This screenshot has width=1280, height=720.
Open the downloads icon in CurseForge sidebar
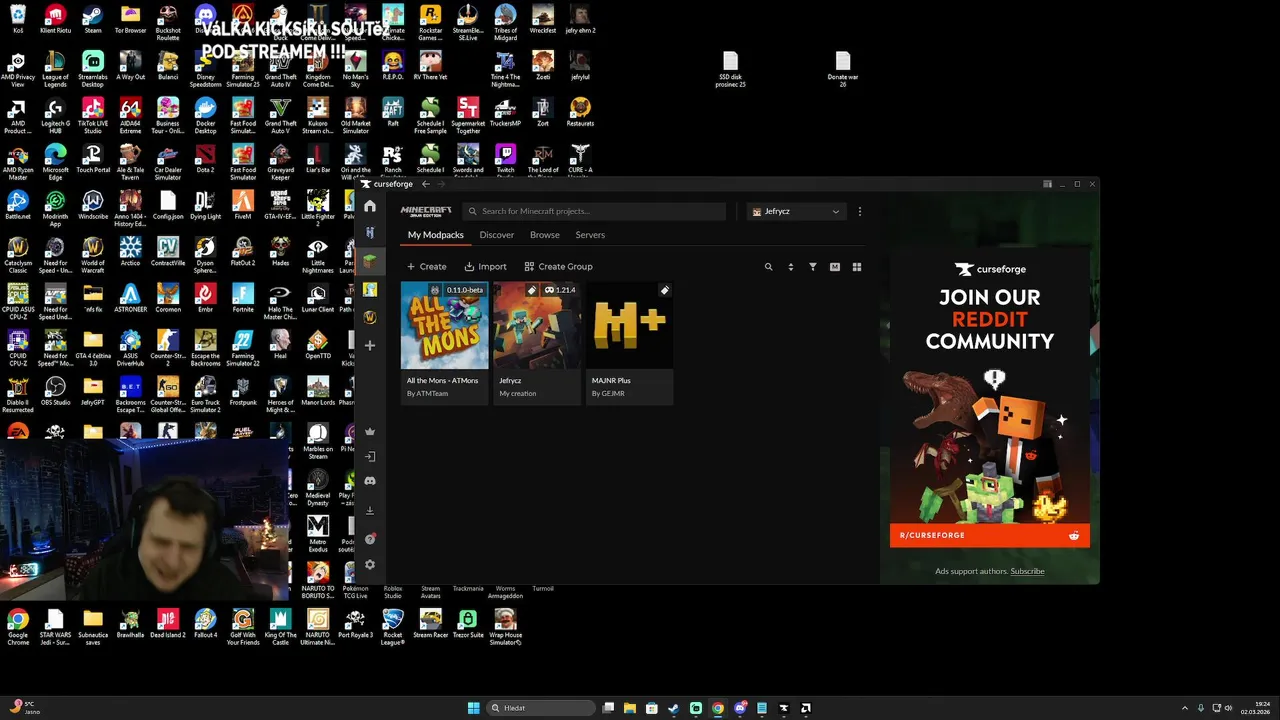370,511
